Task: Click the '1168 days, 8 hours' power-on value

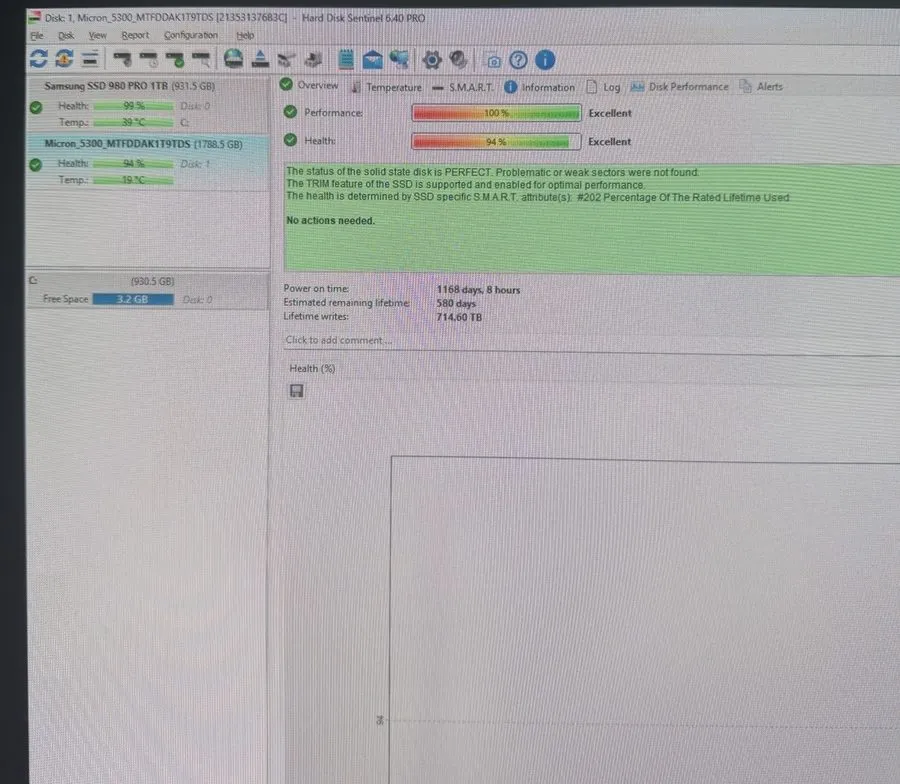Action: (x=478, y=290)
